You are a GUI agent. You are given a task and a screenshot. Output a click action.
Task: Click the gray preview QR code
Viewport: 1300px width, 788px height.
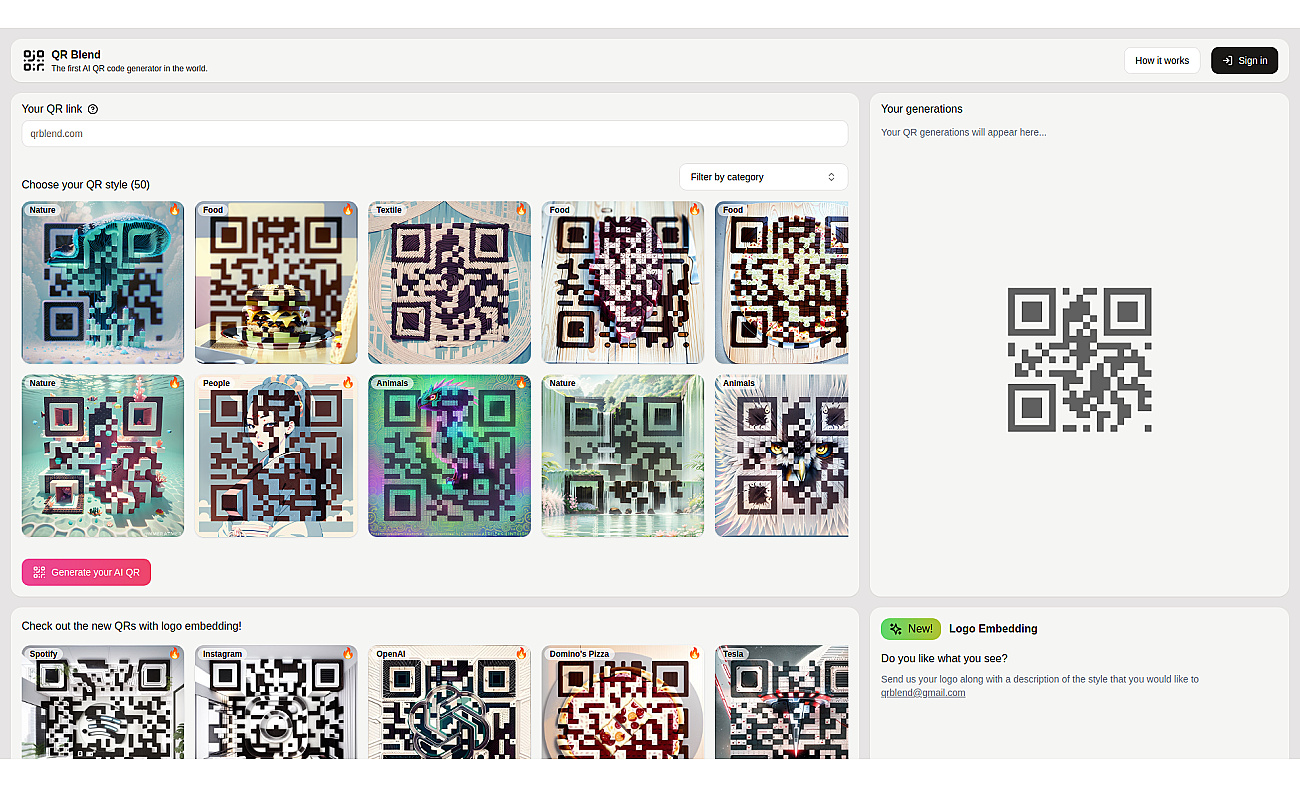pyautogui.click(x=1079, y=360)
